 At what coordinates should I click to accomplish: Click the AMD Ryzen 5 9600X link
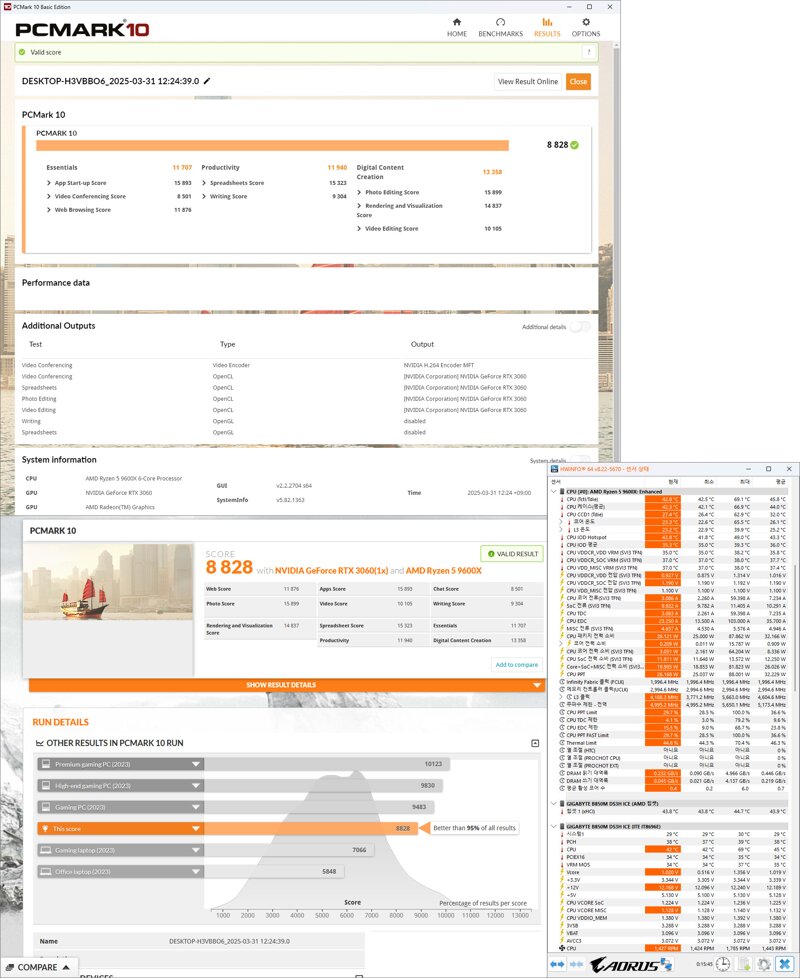click(443, 571)
